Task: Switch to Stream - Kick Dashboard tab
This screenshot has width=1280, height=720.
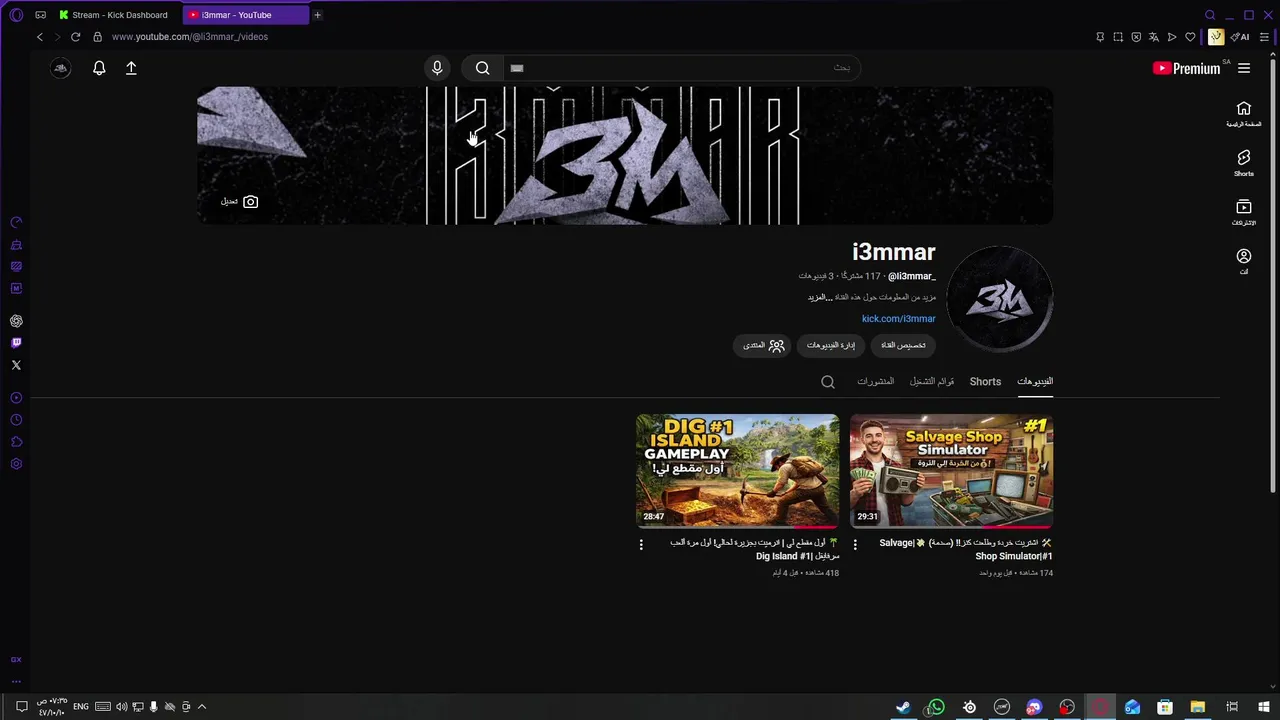Action: 114,15
